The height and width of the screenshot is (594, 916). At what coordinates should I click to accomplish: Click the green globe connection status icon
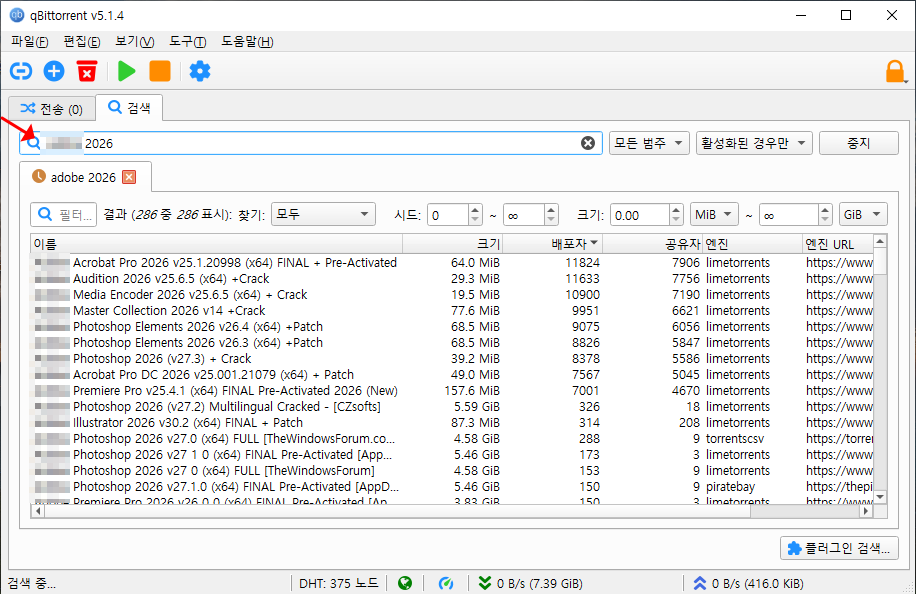pyautogui.click(x=405, y=583)
